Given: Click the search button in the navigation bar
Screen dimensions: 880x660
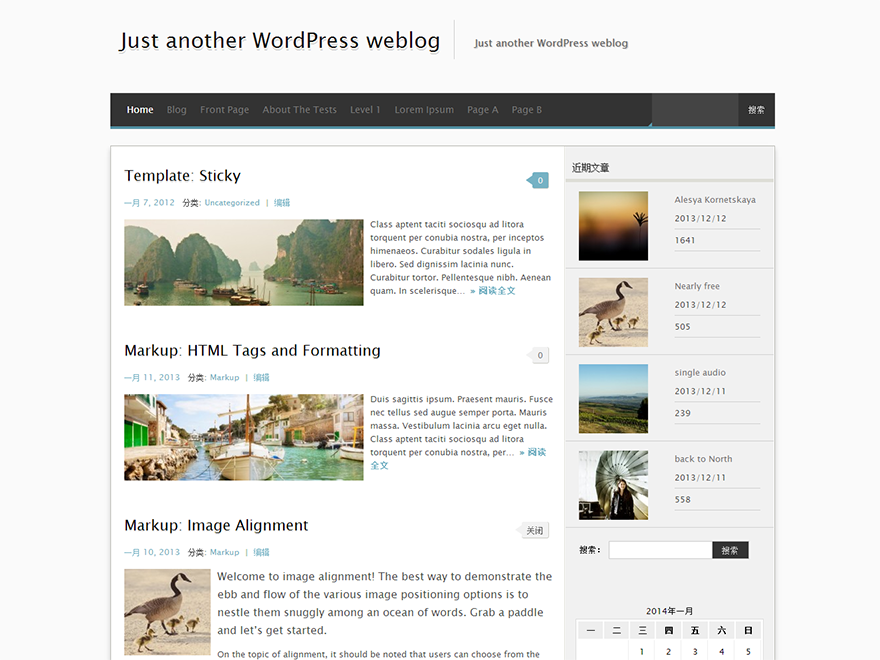Looking at the screenshot, I should (x=756, y=110).
